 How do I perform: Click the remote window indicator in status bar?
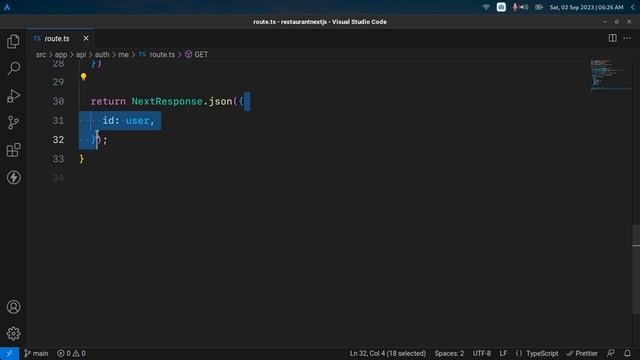tap(9, 353)
